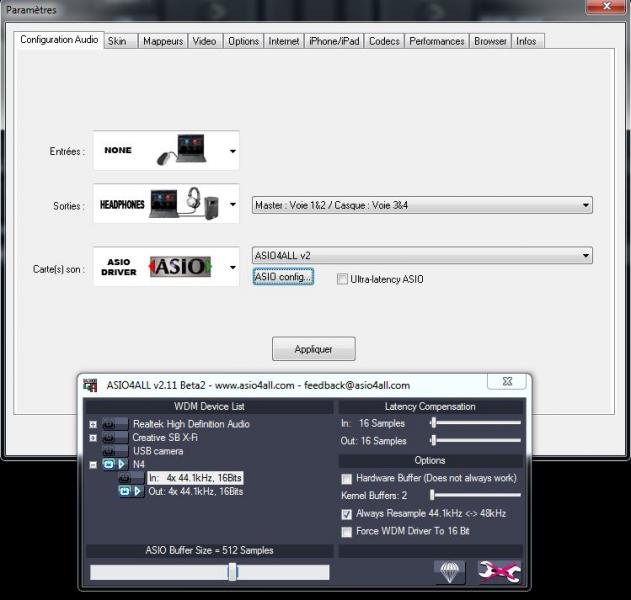
Task: Click the ASIO Buffer Size slider handle
Action: click(x=232, y=571)
